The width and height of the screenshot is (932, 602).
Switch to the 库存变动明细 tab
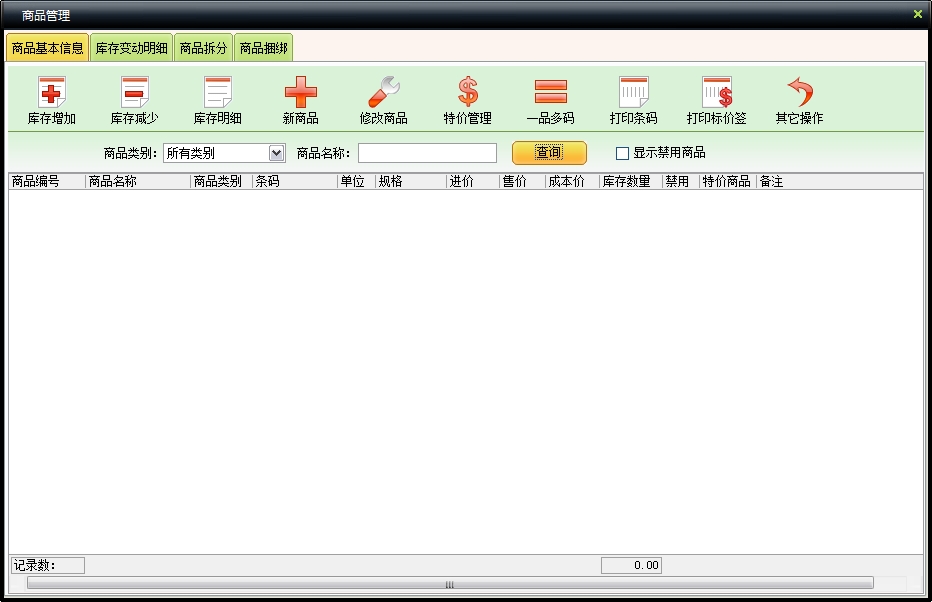131,48
